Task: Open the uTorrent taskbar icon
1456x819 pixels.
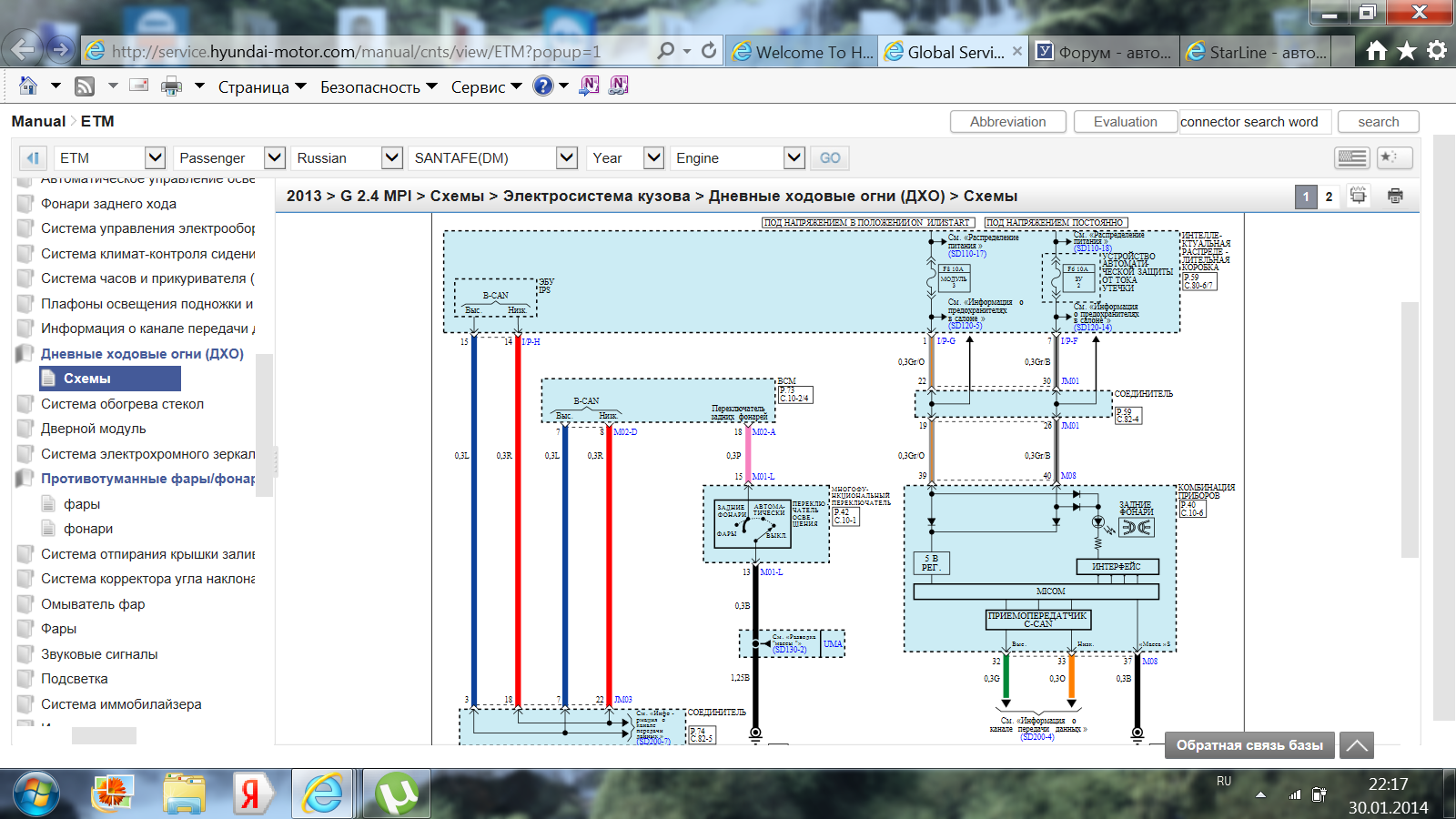Action: (x=396, y=794)
